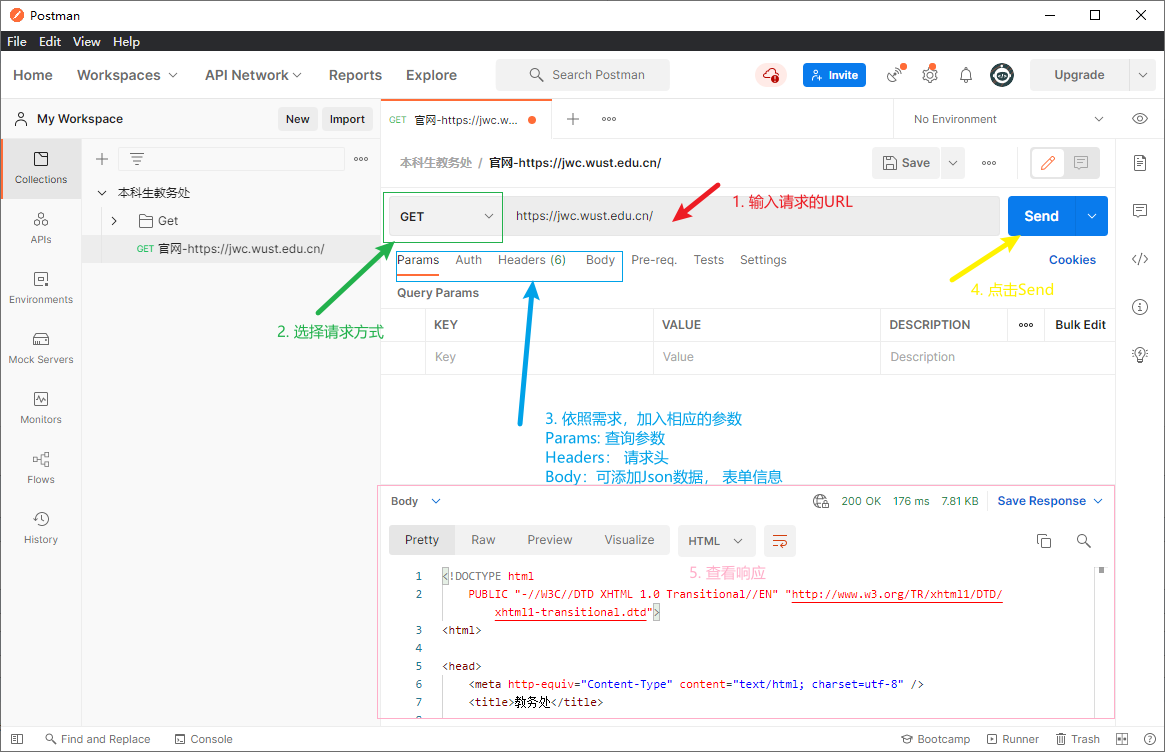Add a new request tab with plus
The image size is (1165, 752).
click(x=573, y=119)
